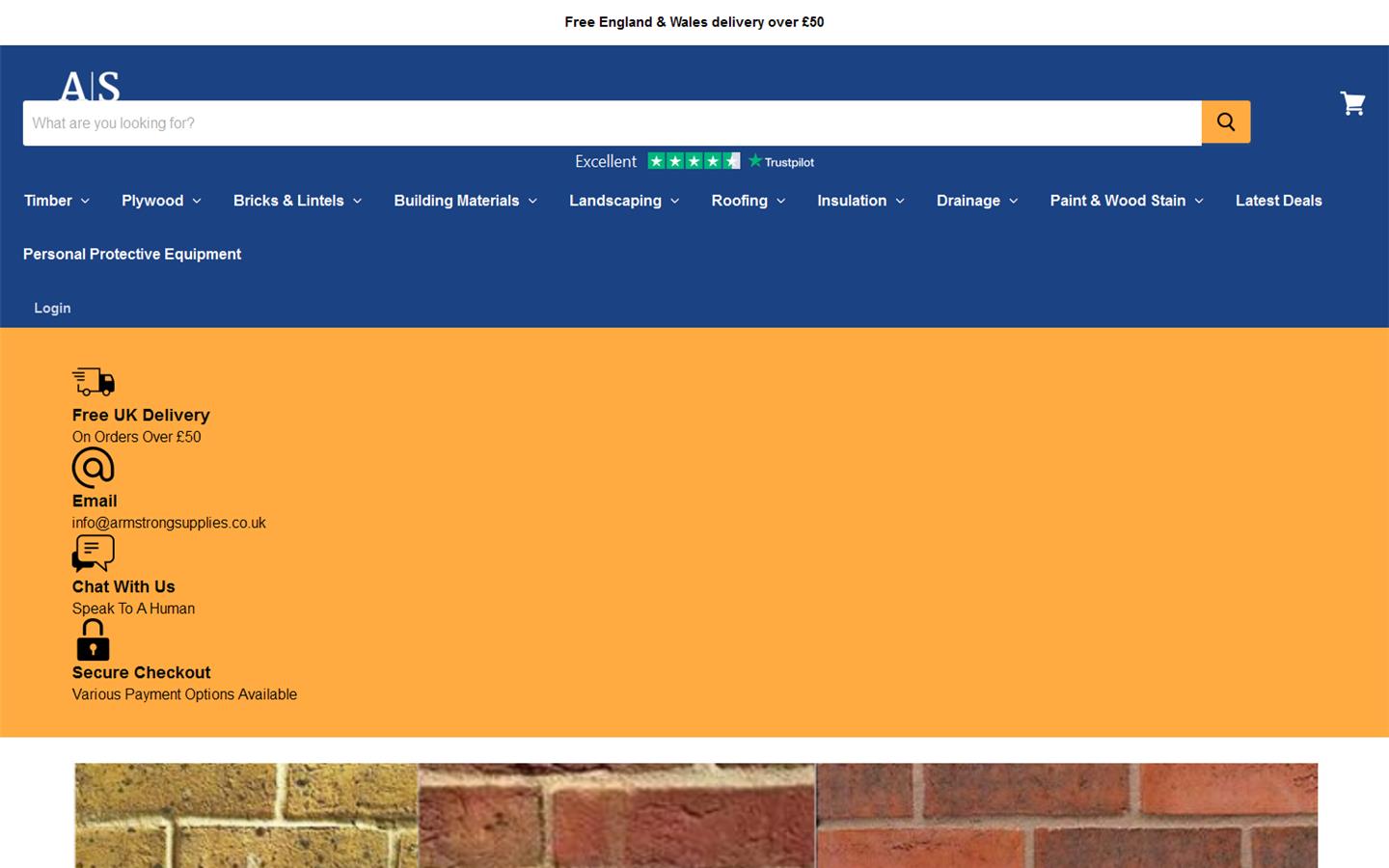Open the Personal Protective Equipment menu
The image size is (1389, 868).
pos(131,254)
